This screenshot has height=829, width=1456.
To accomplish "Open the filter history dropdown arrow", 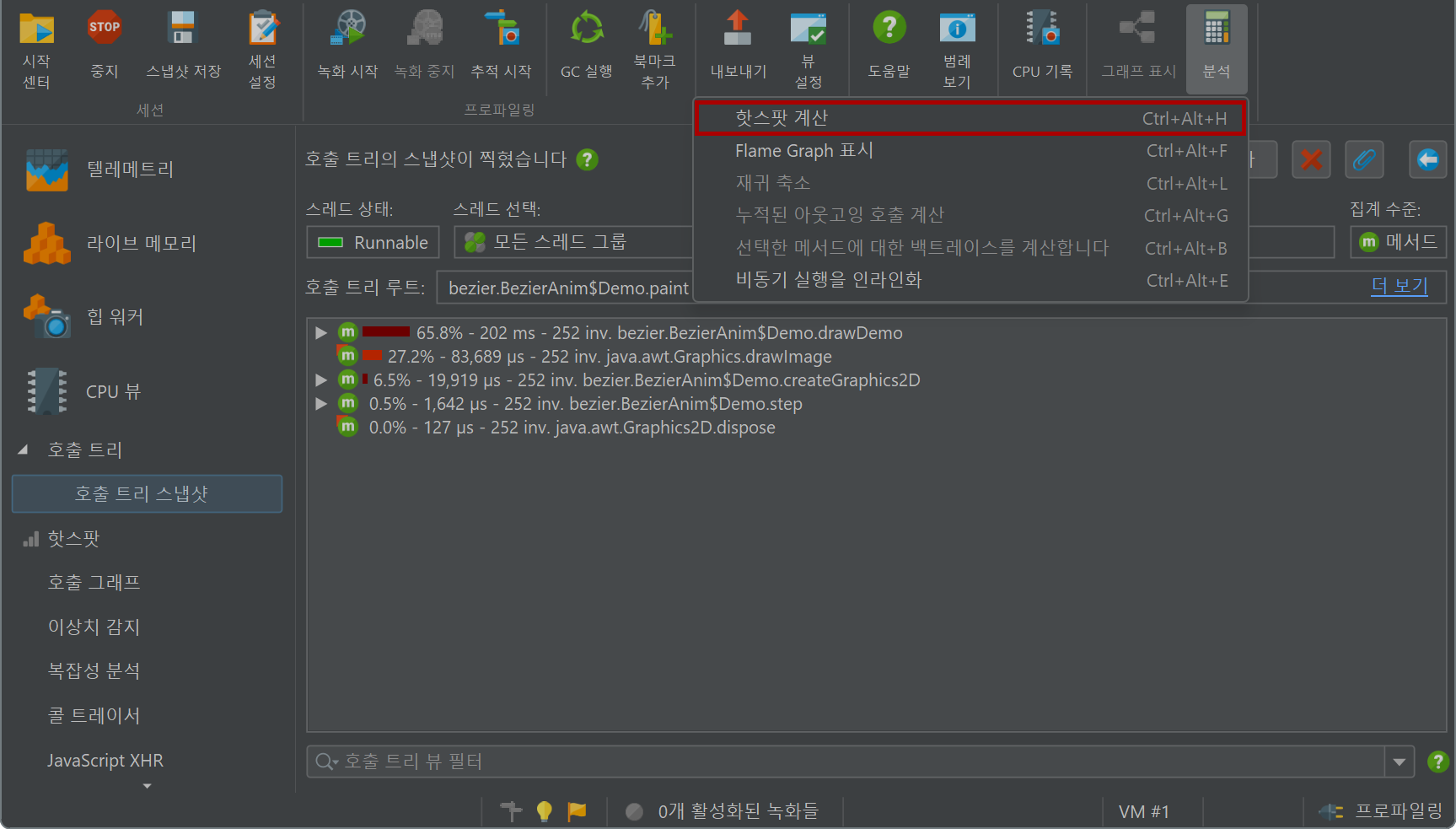I will tap(1400, 762).
